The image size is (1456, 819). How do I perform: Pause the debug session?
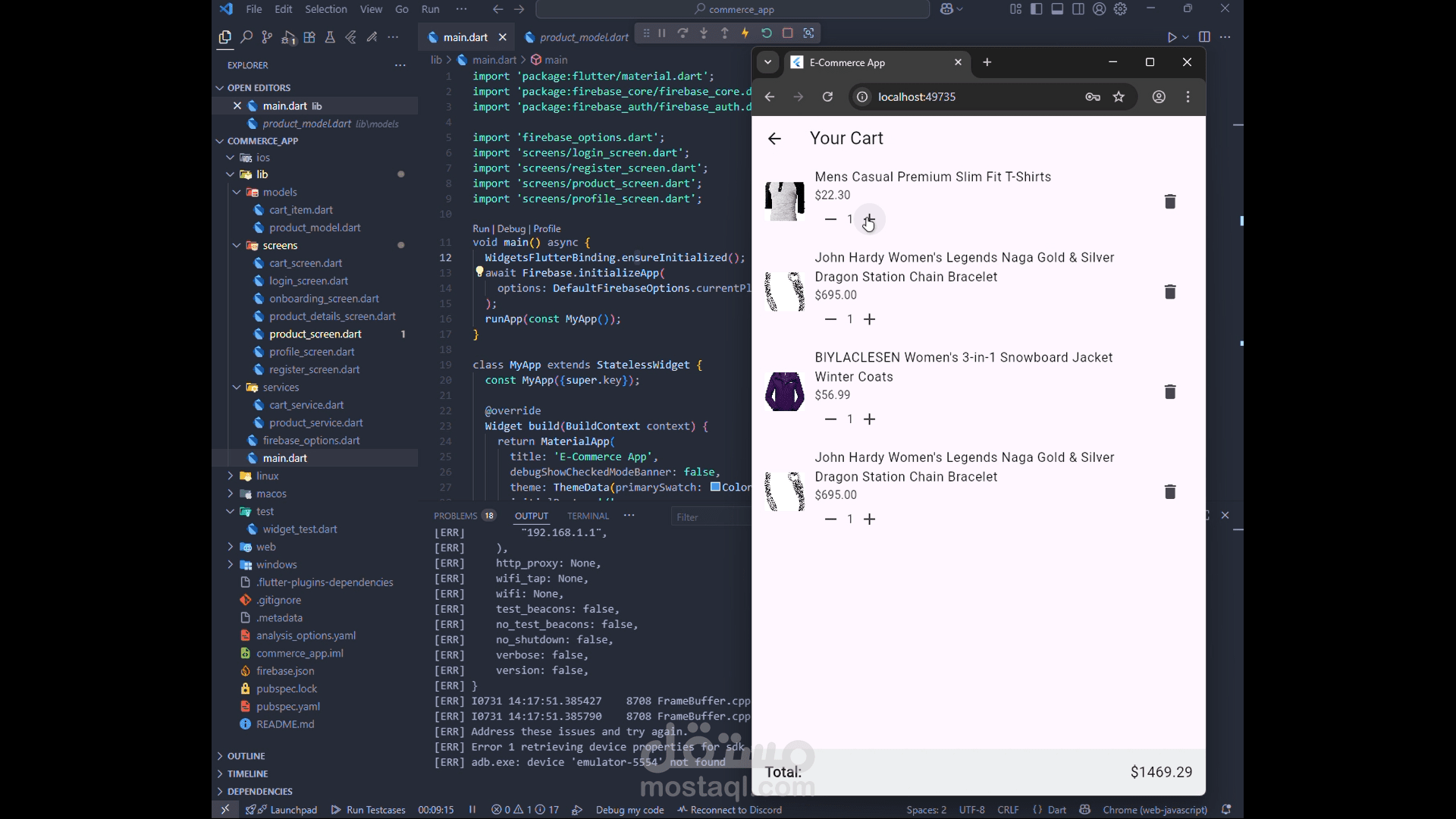click(662, 33)
